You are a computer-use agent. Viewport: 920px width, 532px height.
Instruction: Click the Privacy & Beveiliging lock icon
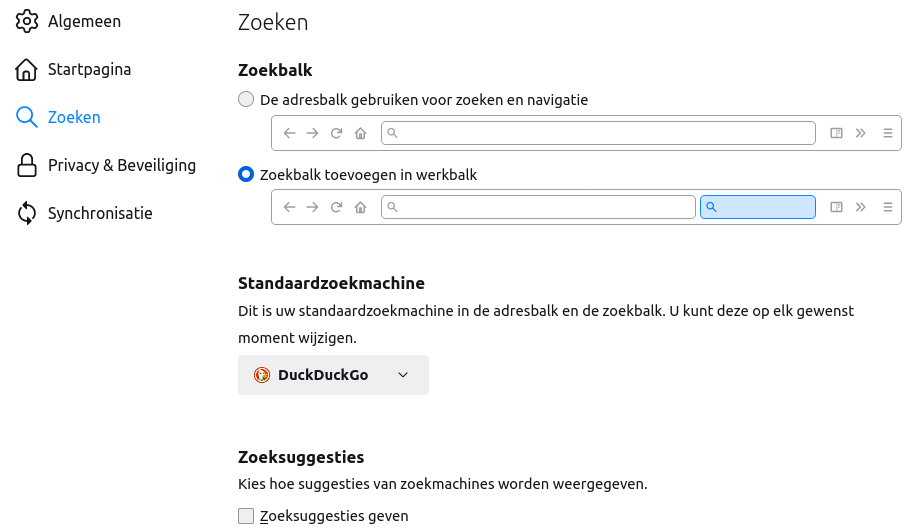[27, 165]
